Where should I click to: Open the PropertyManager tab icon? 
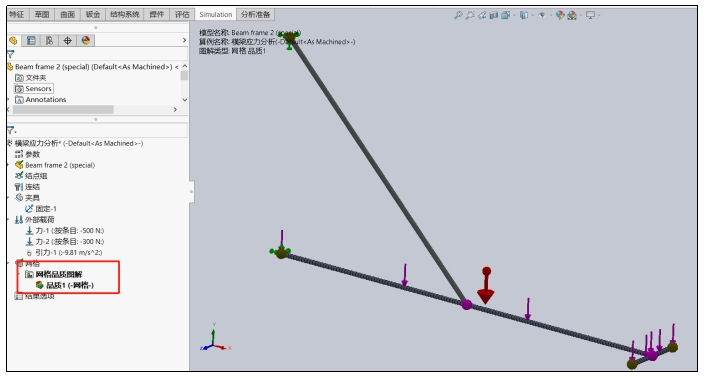31,40
